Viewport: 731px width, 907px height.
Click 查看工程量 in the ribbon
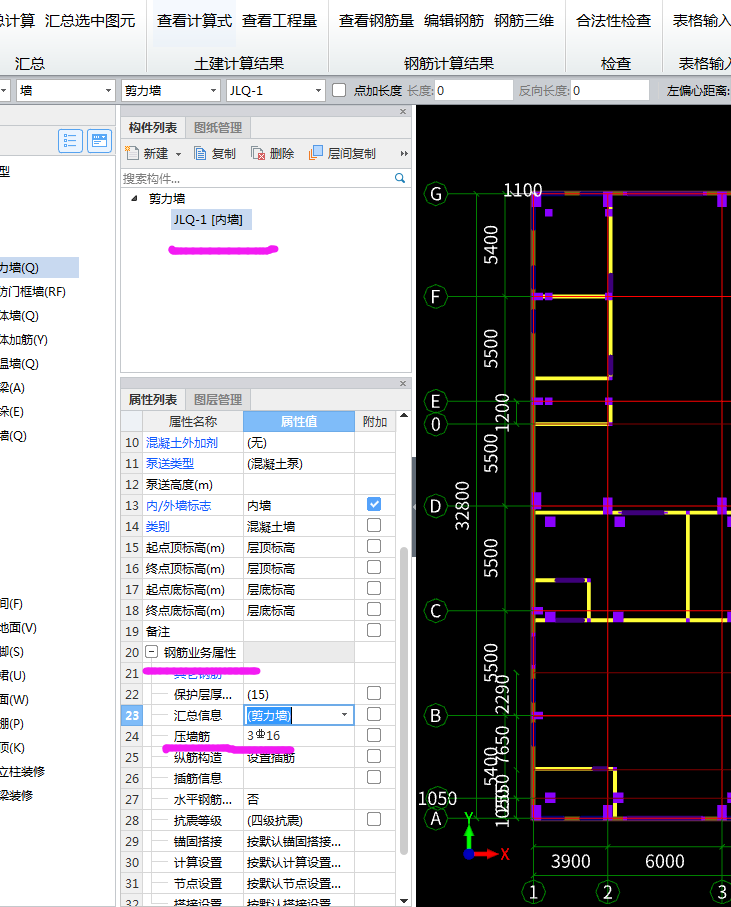[x=279, y=21]
